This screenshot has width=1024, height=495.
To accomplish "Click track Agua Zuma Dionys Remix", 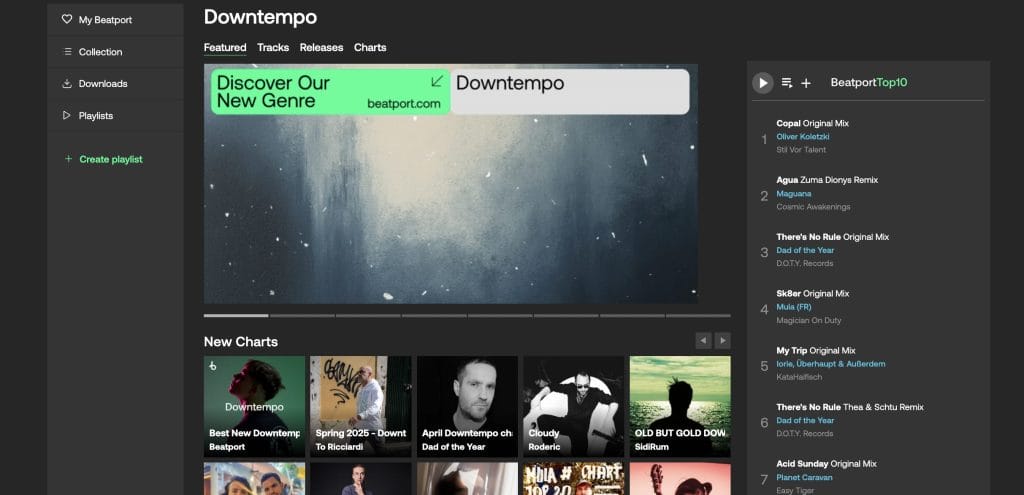I will tap(827, 180).
